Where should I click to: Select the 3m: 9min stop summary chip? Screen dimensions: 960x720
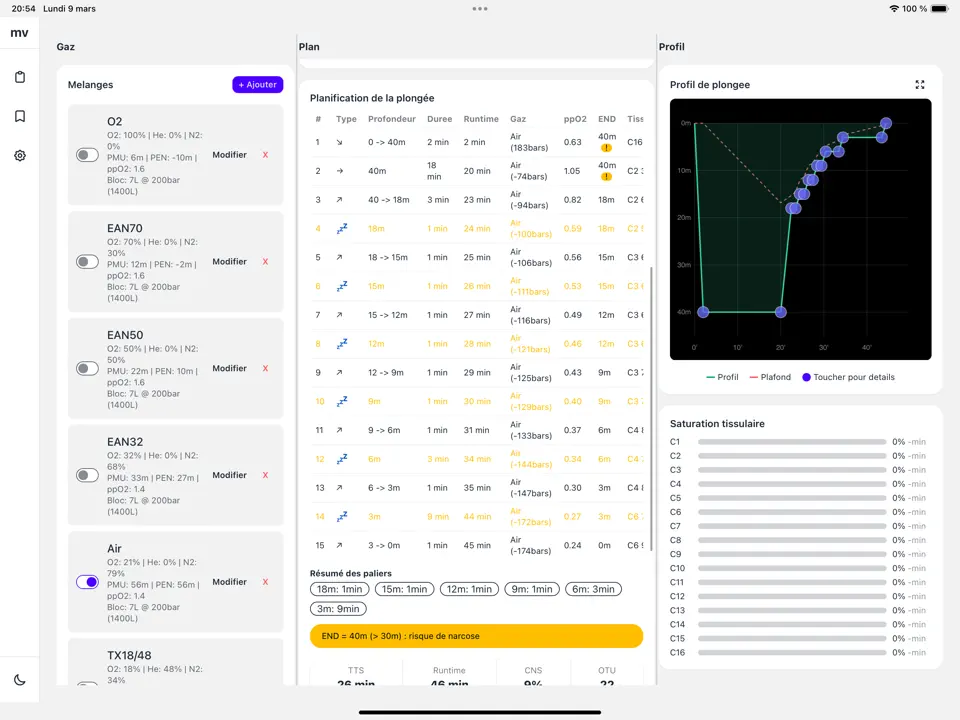[338, 609]
